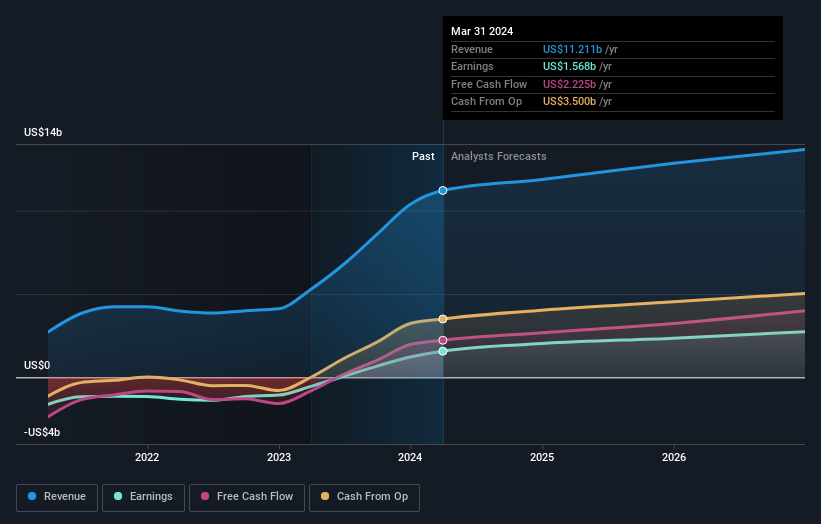Image resolution: width=821 pixels, height=524 pixels.
Task: Click the US$14b y-axis label
Action: pyautogui.click(x=43, y=132)
